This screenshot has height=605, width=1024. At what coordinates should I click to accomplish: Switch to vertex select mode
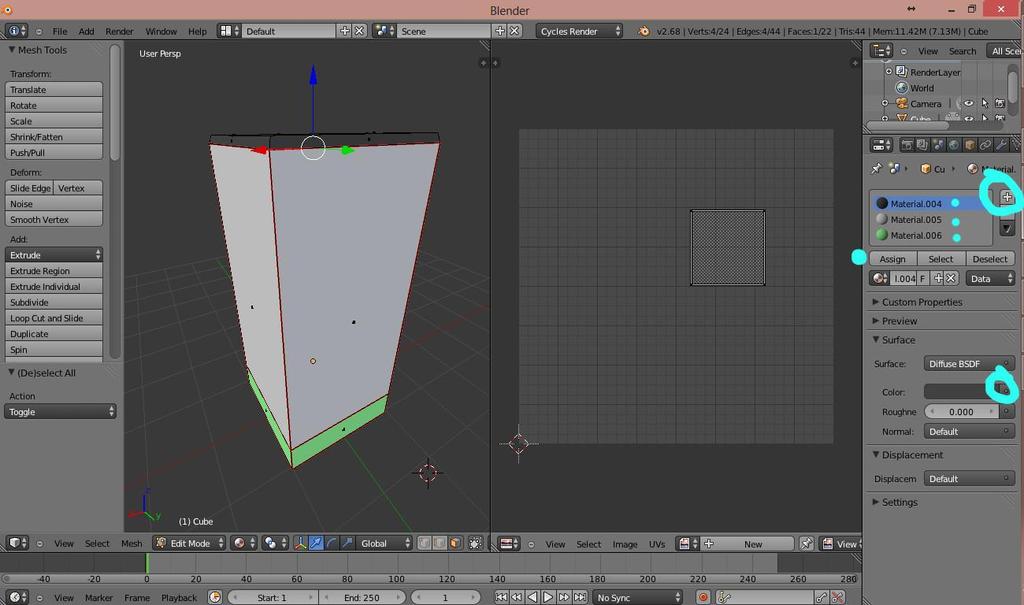pos(424,543)
